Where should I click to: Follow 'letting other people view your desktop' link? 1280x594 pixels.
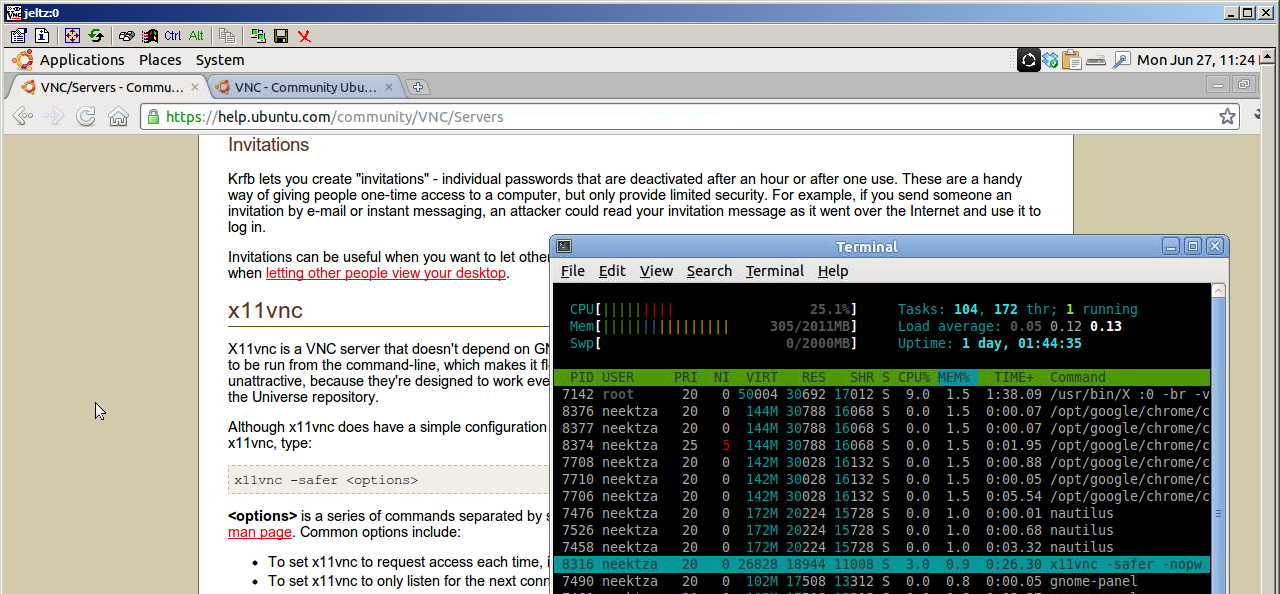386,273
